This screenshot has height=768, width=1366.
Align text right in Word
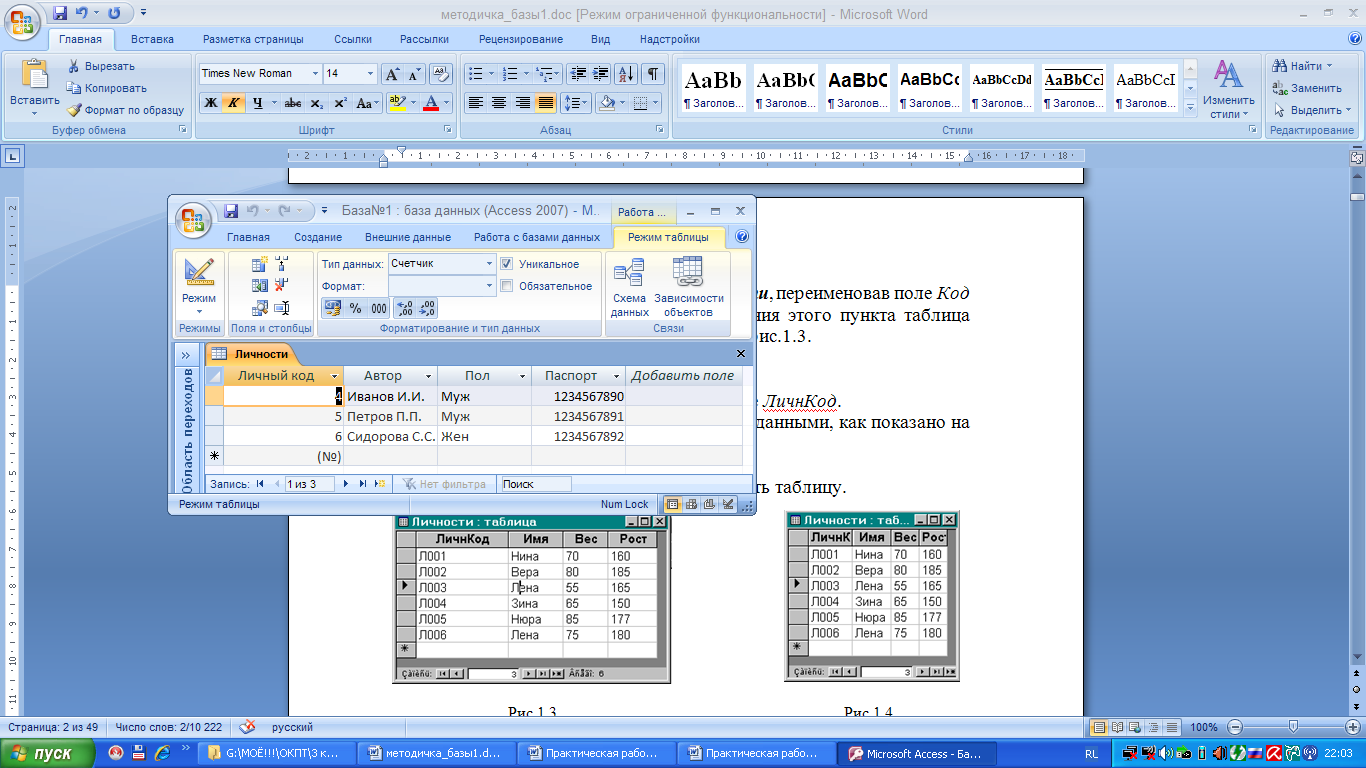[522, 103]
